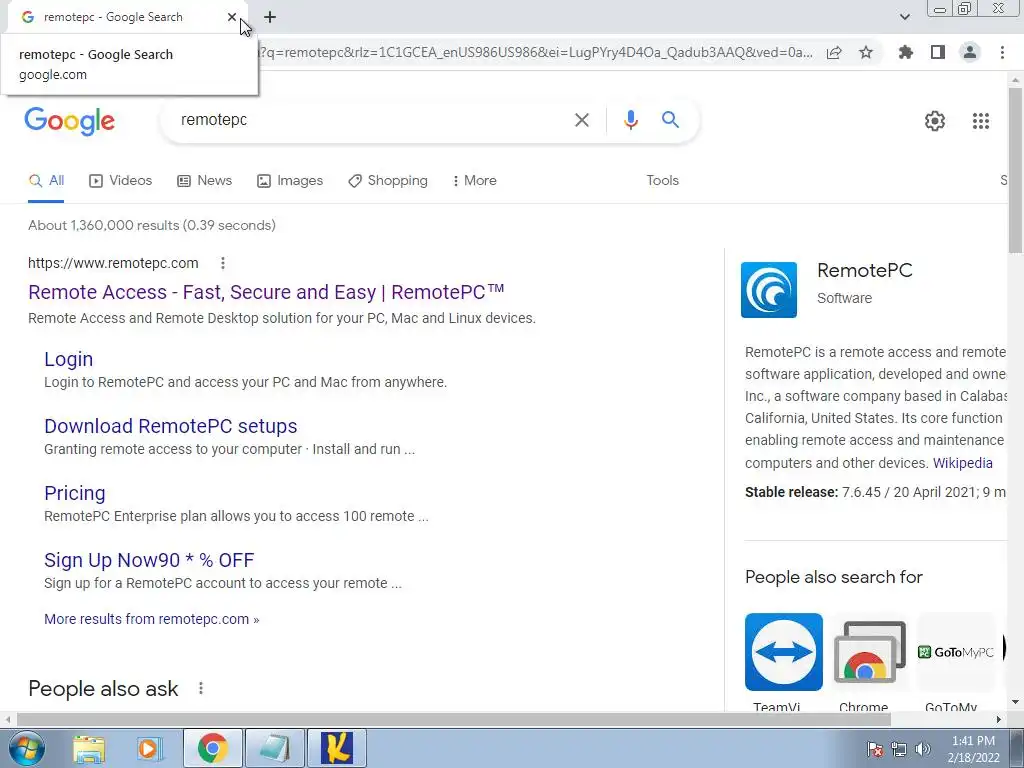Open Sign Up Now90 * % OFF link

click(x=149, y=560)
